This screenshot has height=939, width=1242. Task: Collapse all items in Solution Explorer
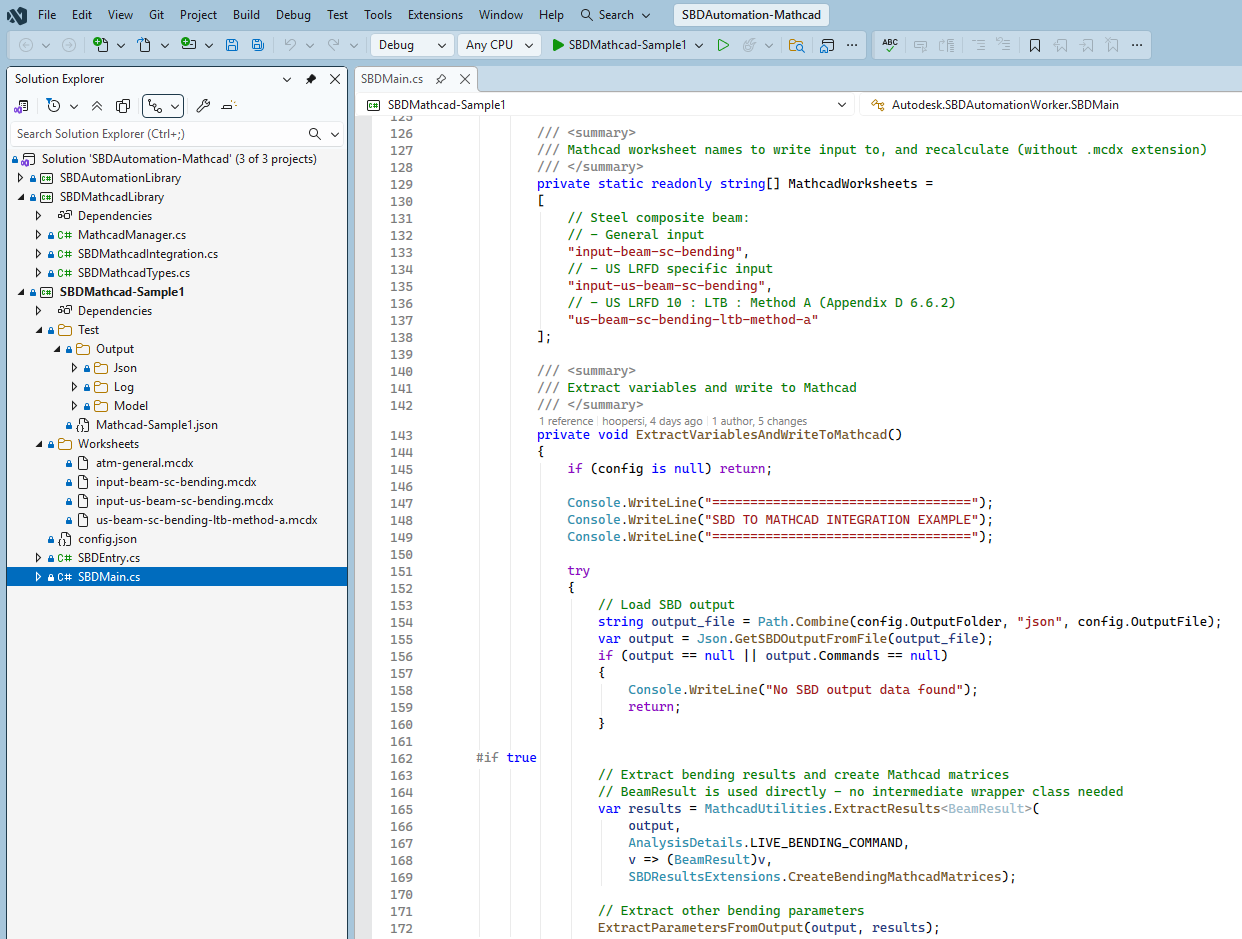(x=96, y=105)
